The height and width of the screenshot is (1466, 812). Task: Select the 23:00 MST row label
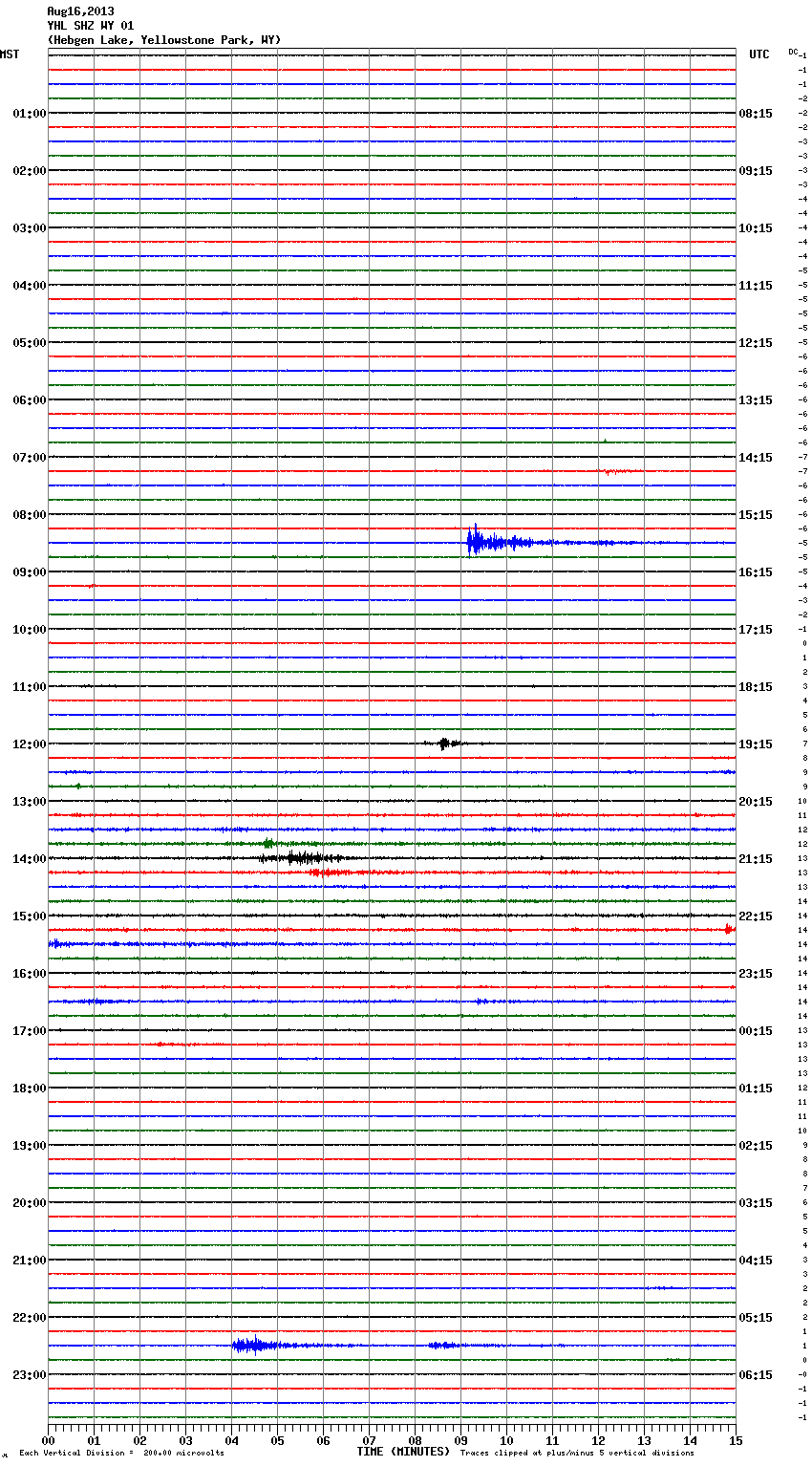click(x=29, y=1375)
